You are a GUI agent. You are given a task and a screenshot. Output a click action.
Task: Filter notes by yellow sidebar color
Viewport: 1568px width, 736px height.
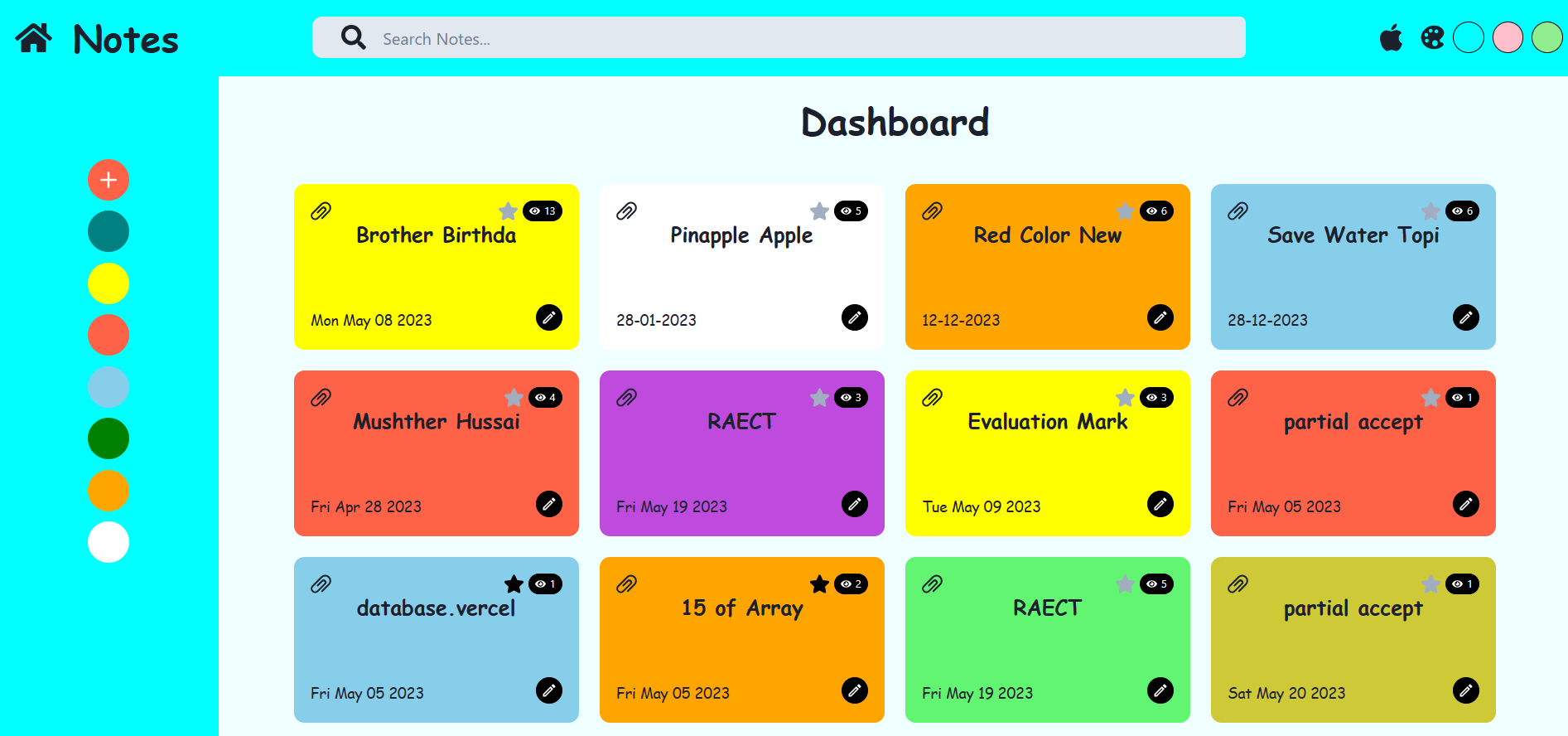click(109, 283)
